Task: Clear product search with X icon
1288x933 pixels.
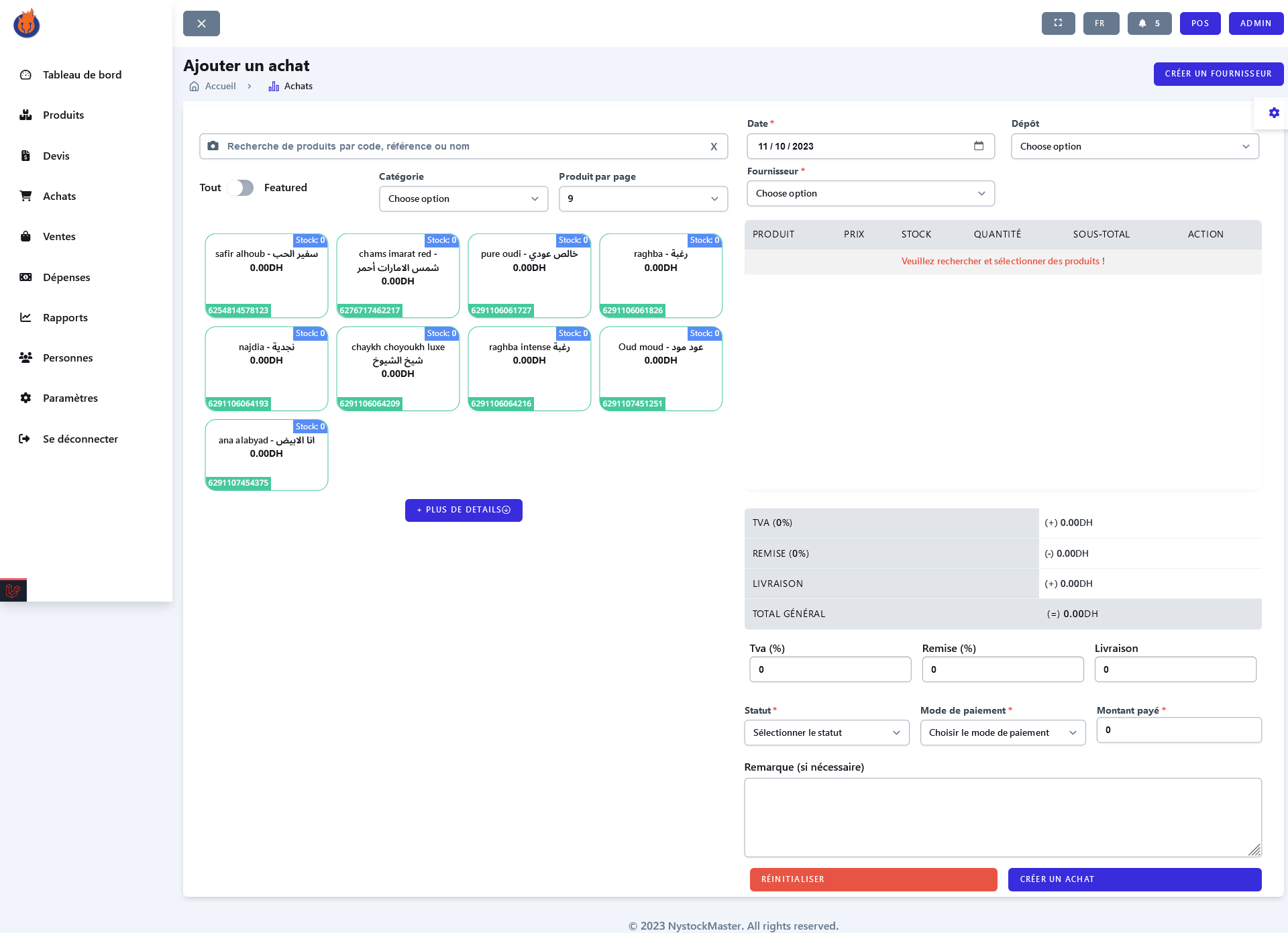Action: click(714, 146)
